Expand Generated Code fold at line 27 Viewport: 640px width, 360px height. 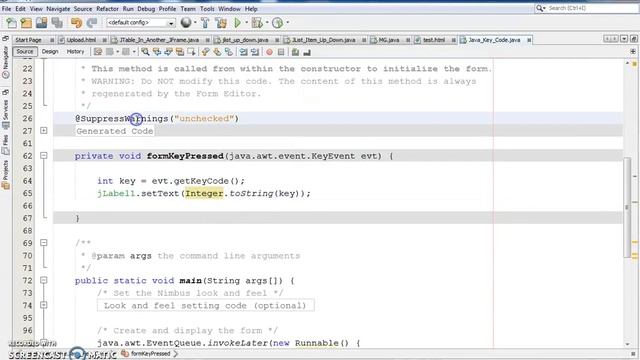[x=44, y=131]
